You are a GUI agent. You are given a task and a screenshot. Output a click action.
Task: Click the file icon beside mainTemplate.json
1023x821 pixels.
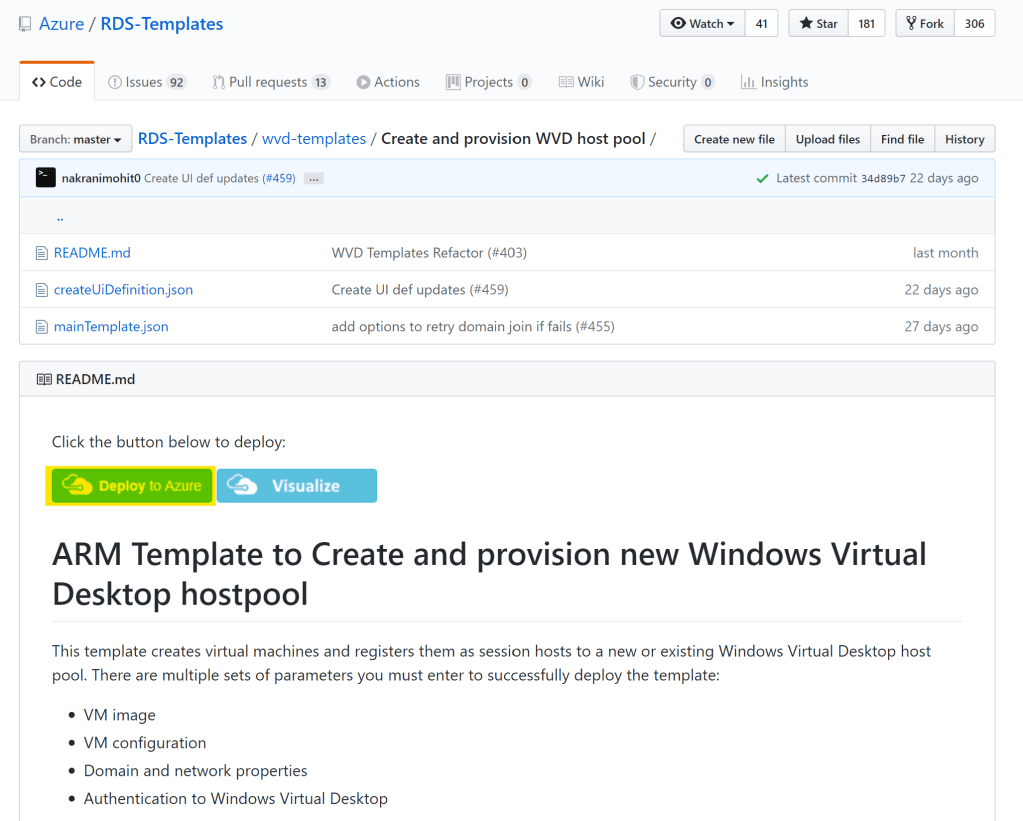(x=42, y=327)
